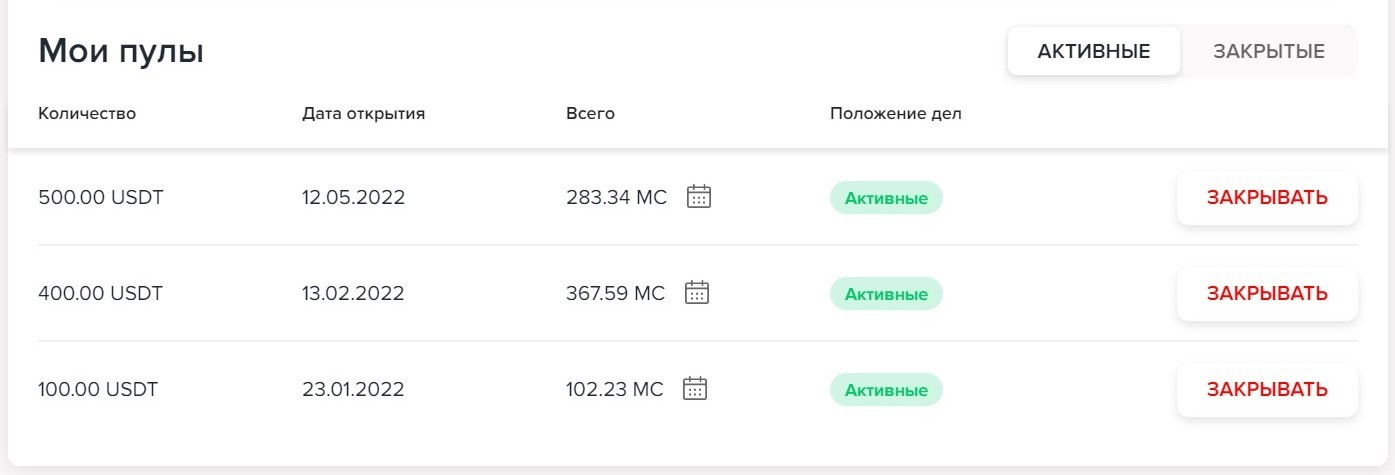1395x475 pixels.
Task: Select the 500.00 USDT amount
Action: [x=100, y=197]
